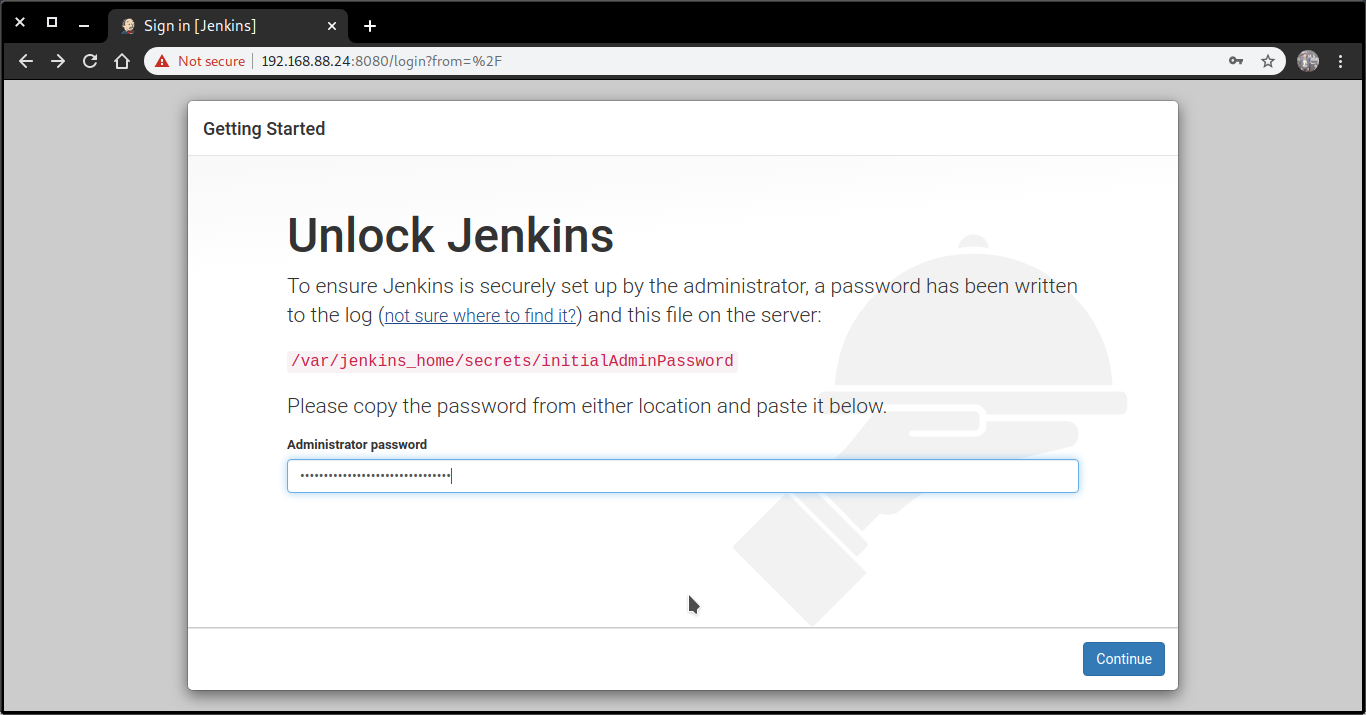Image resolution: width=1366 pixels, height=715 pixels.
Task: Bookmark this page with the star
Action: tap(1268, 61)
